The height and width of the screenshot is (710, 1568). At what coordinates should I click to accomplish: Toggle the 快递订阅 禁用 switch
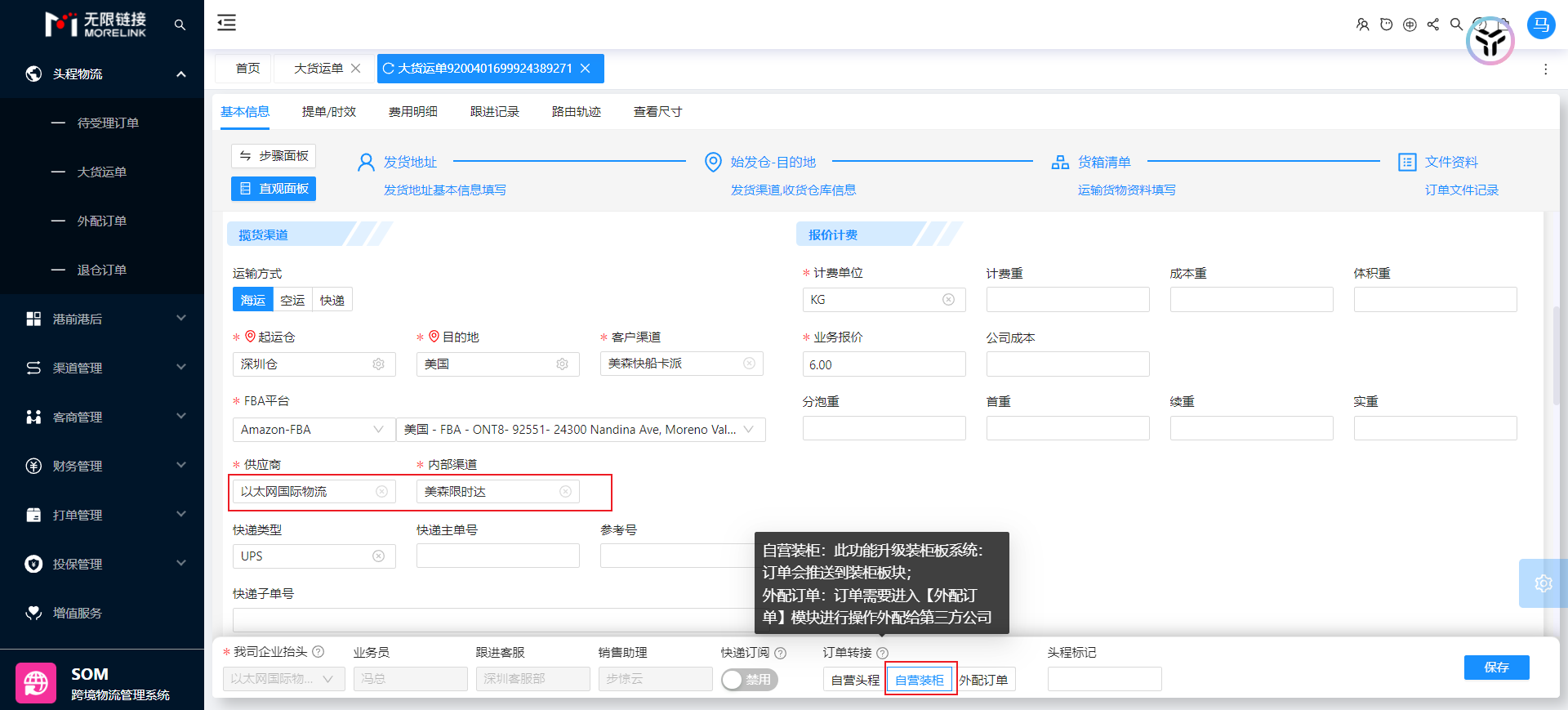click(x=749, y=680)
